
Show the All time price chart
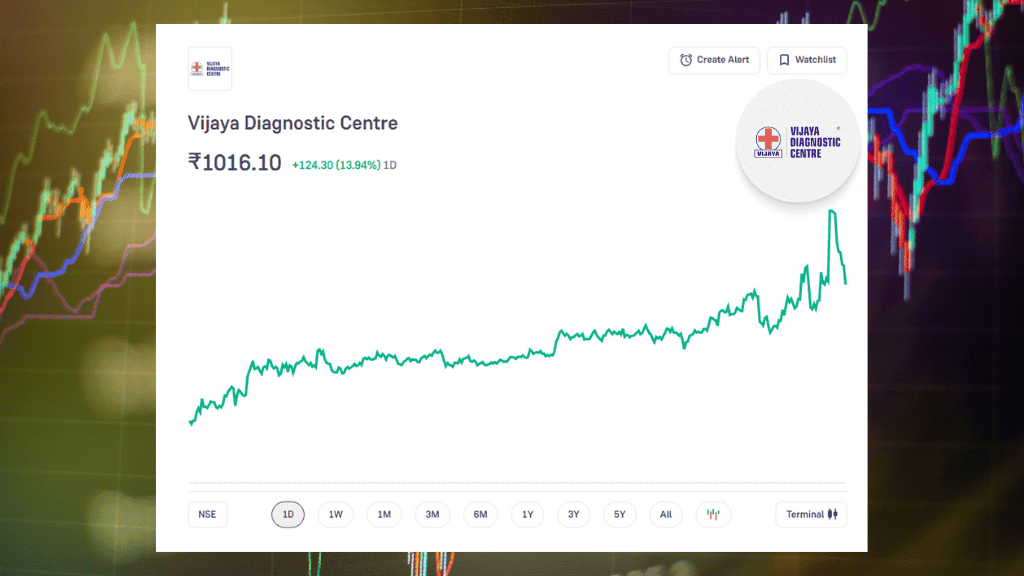(666, 515)
